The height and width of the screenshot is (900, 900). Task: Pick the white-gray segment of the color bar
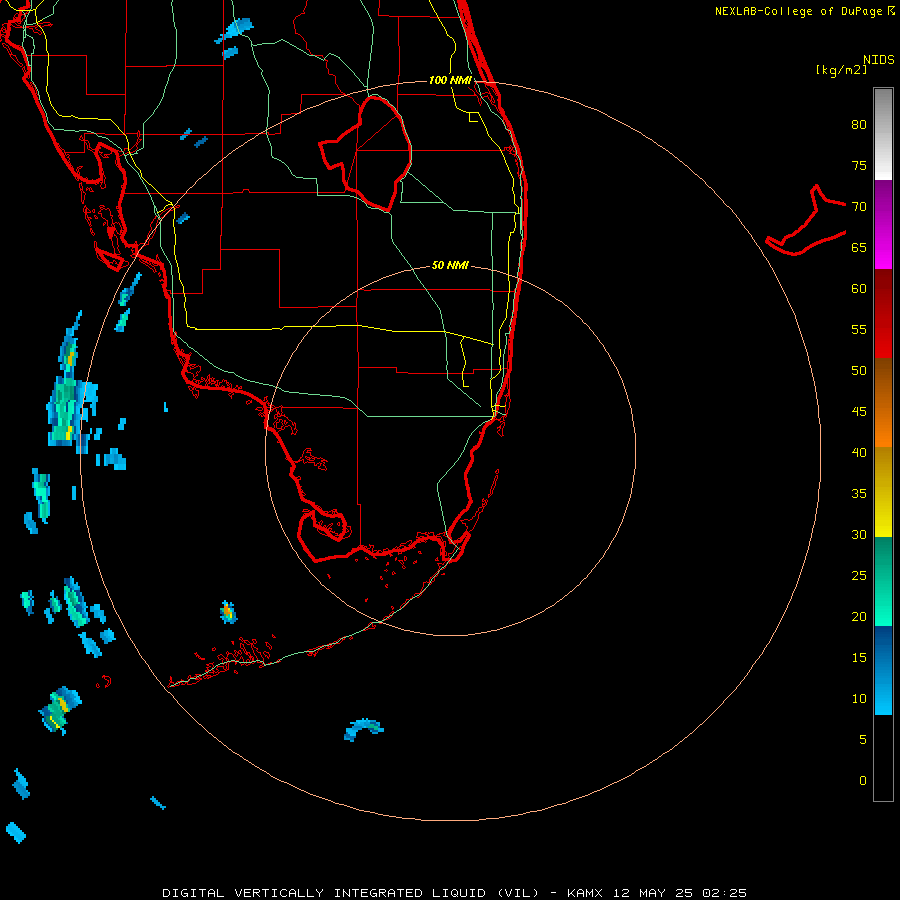pyautogui.click(x=883, y=134)
